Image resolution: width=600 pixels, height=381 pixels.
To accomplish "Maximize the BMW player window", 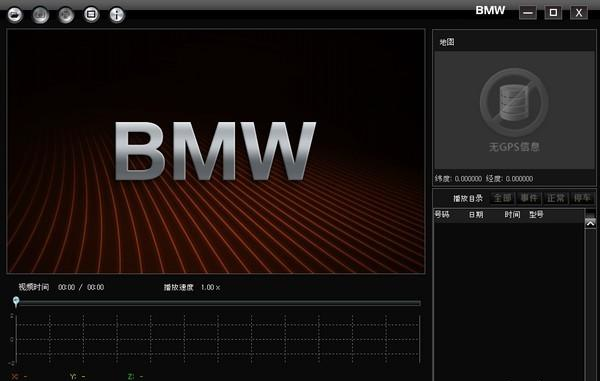I will [553, 13].
